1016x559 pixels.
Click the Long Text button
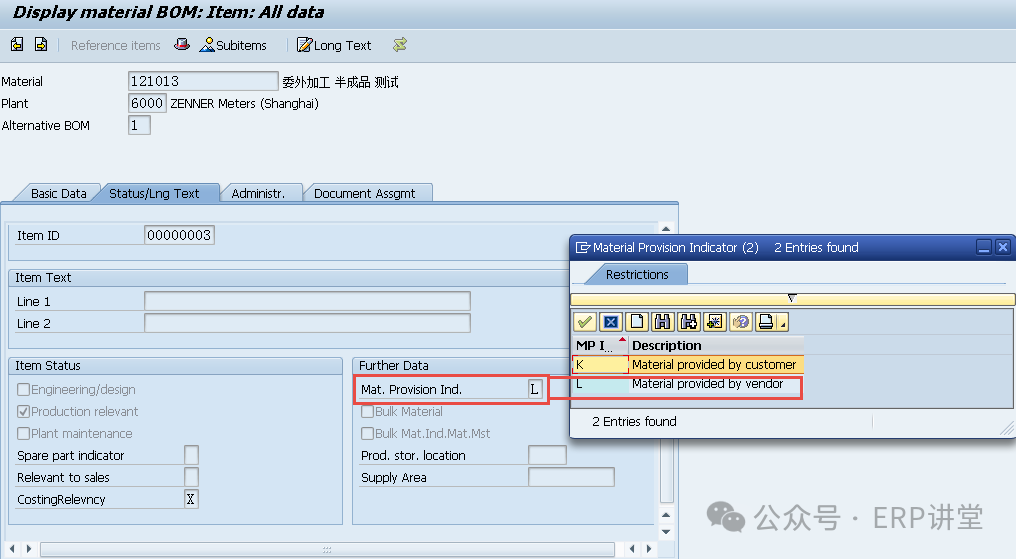334,45
